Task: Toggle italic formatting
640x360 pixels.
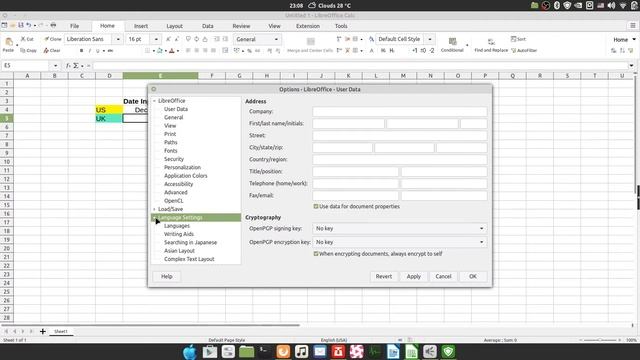Action: (x=89, y=51)
